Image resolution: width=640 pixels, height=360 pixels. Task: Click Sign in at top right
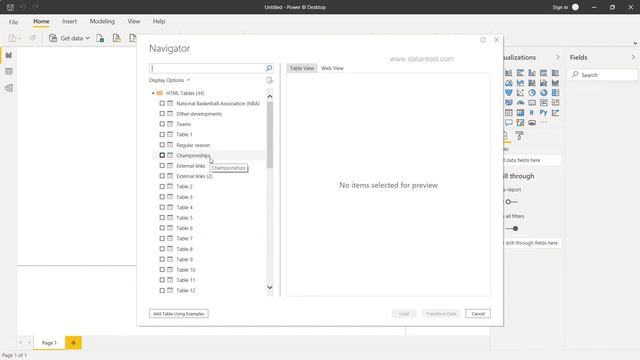click(x=560, y=7)
